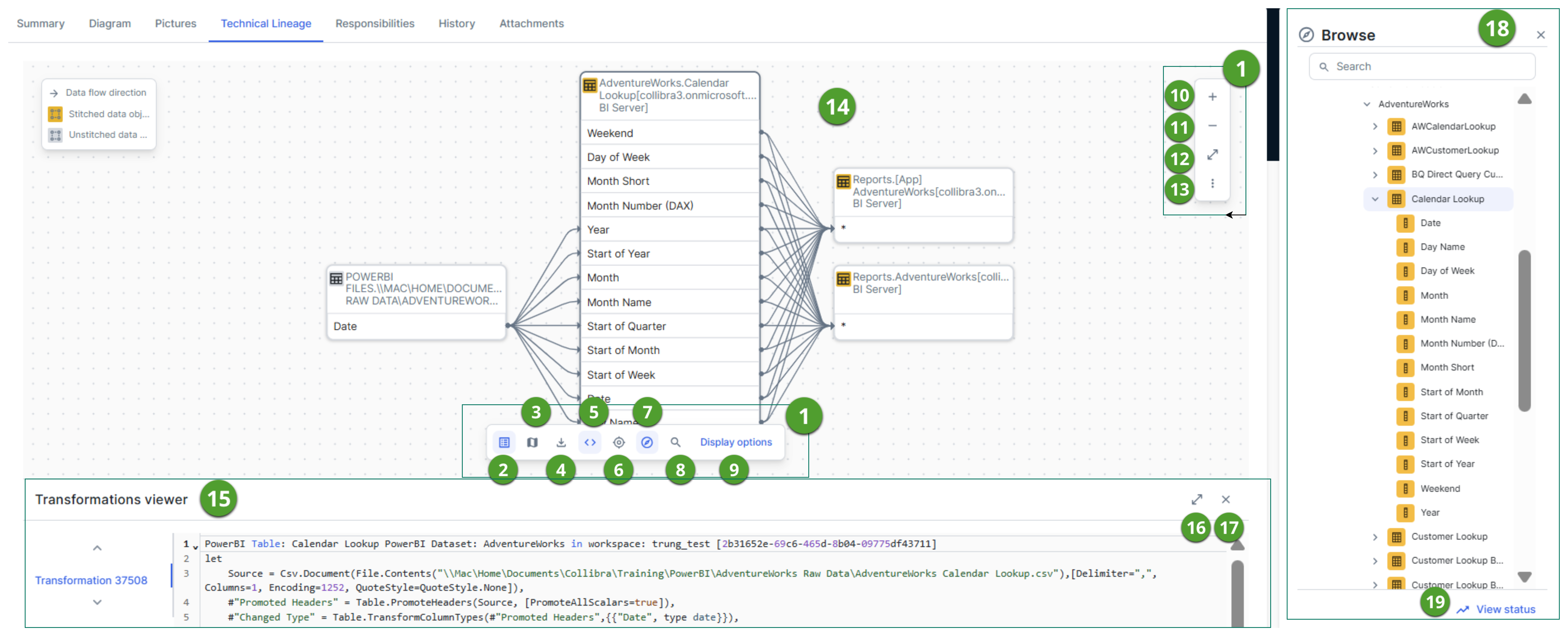Click the download export icon
This screenshot has width=1568, height=637.
[561, 442]
